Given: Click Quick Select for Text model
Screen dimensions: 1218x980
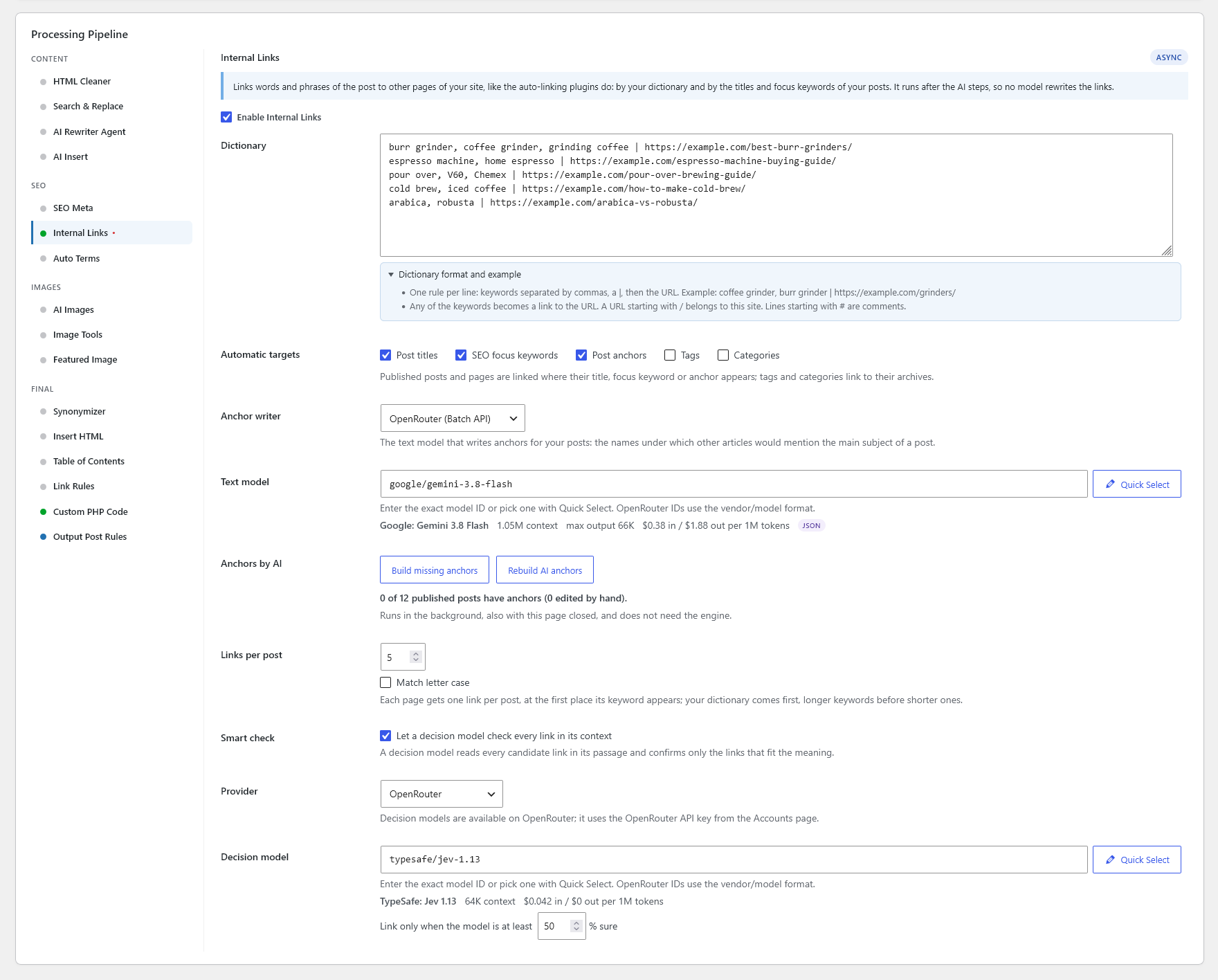Looking at the screenshot, I should click(x=1137, y=484).
